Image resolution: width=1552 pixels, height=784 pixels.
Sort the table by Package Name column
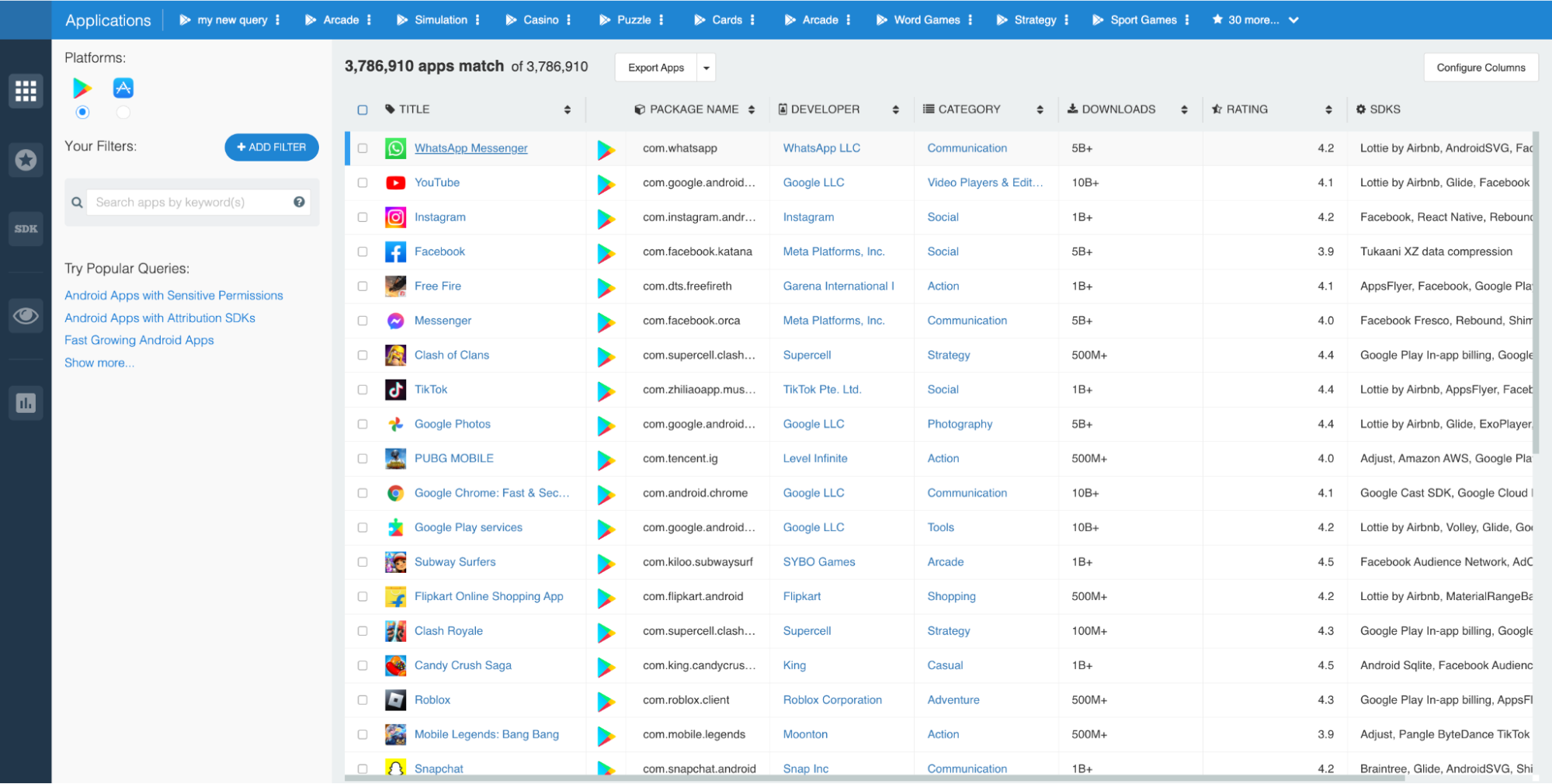click(752, 109)
